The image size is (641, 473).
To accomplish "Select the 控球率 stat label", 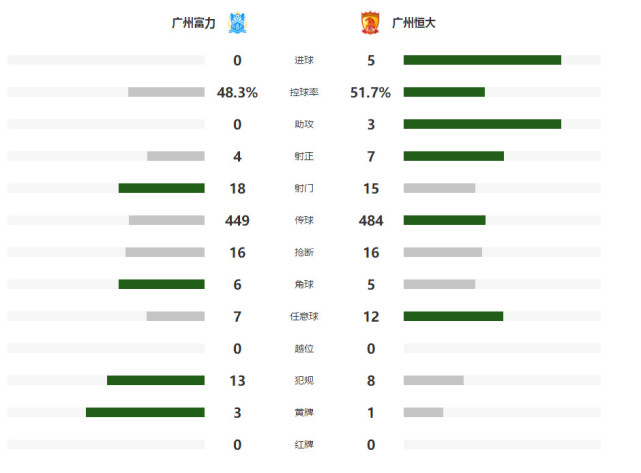I will [304, 92].
